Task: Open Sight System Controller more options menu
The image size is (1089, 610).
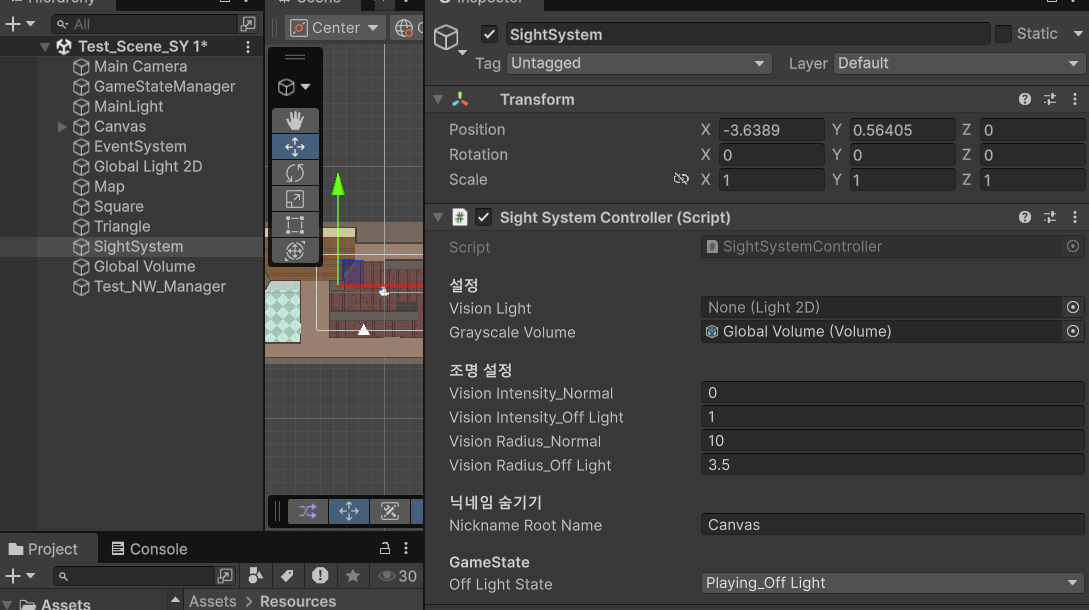Action: tap(1074, 217)
